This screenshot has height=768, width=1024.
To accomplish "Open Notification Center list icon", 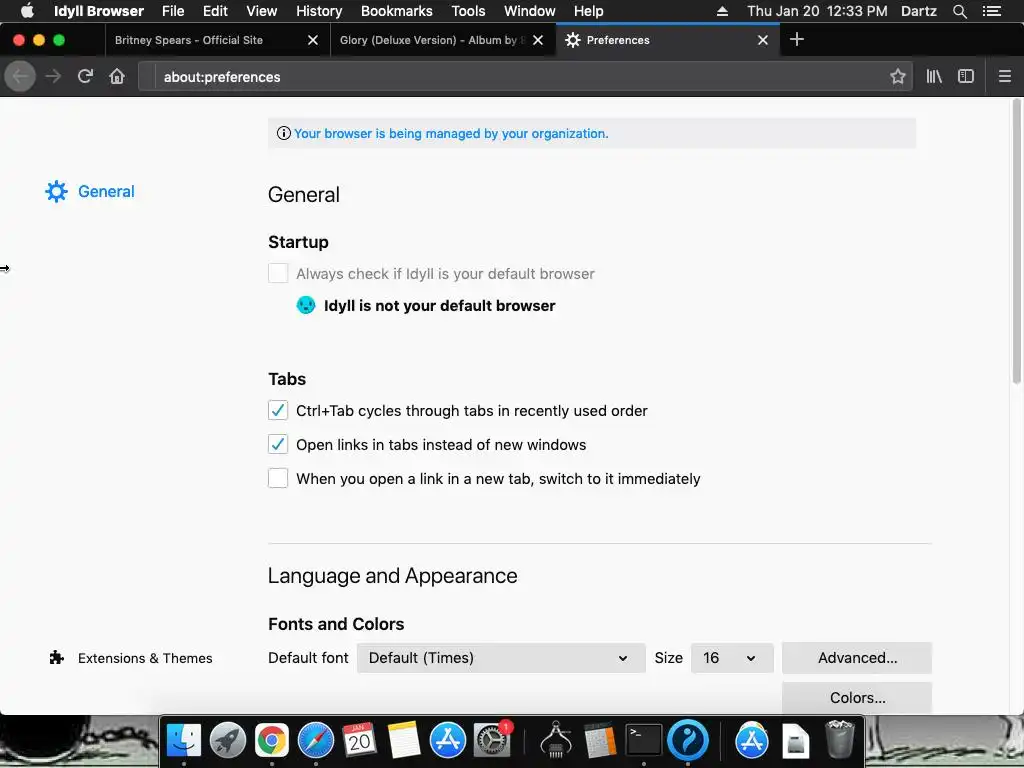I will 991,11.
